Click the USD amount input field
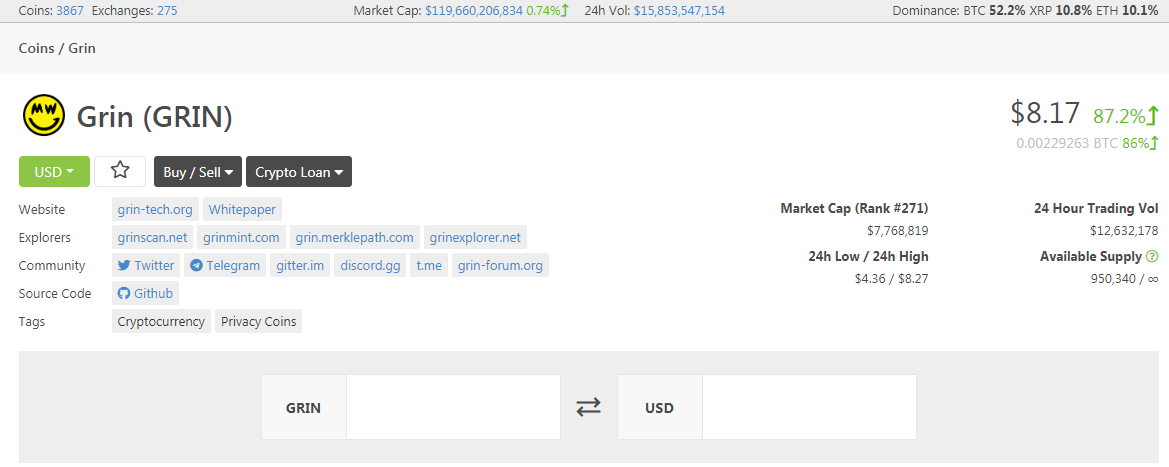The image size is (1169, 467). (x=809, y=407)
